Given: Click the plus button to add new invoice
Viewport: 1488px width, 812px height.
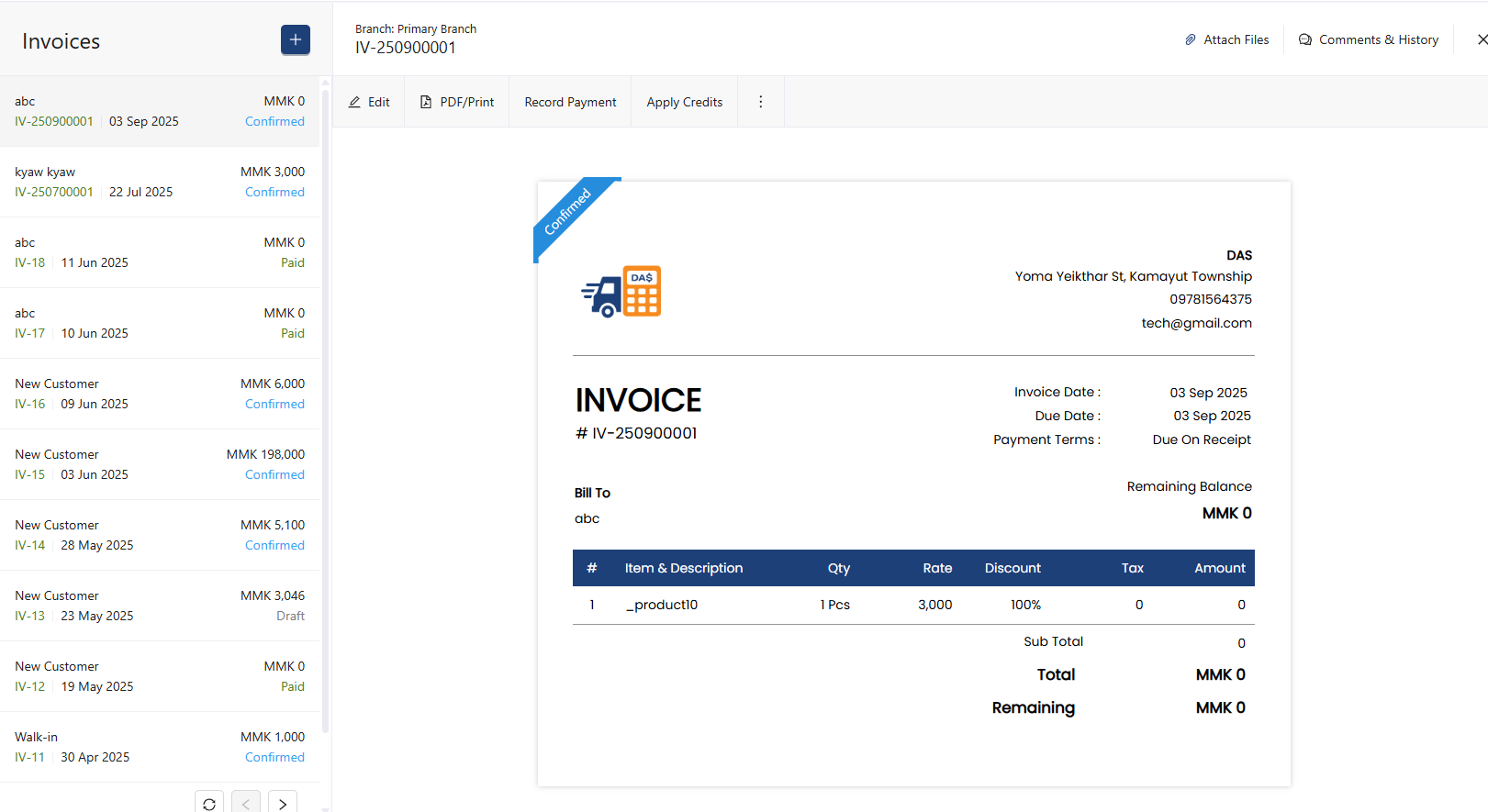Looking at the screenshot, I should click(296, 39).
